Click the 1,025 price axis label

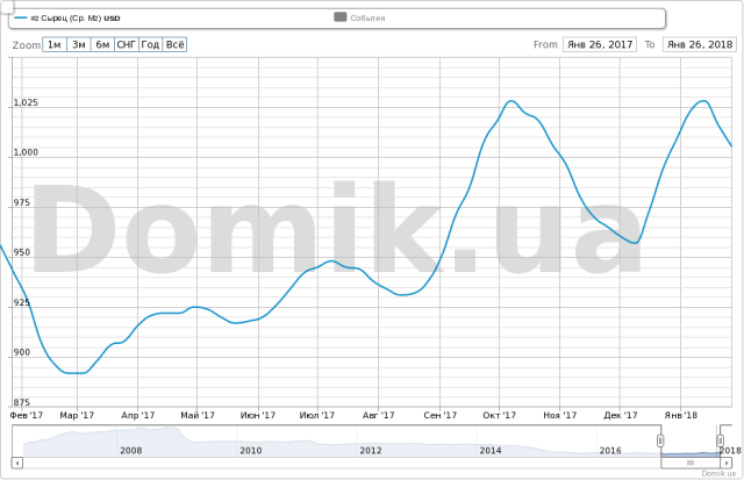(26, 103)
